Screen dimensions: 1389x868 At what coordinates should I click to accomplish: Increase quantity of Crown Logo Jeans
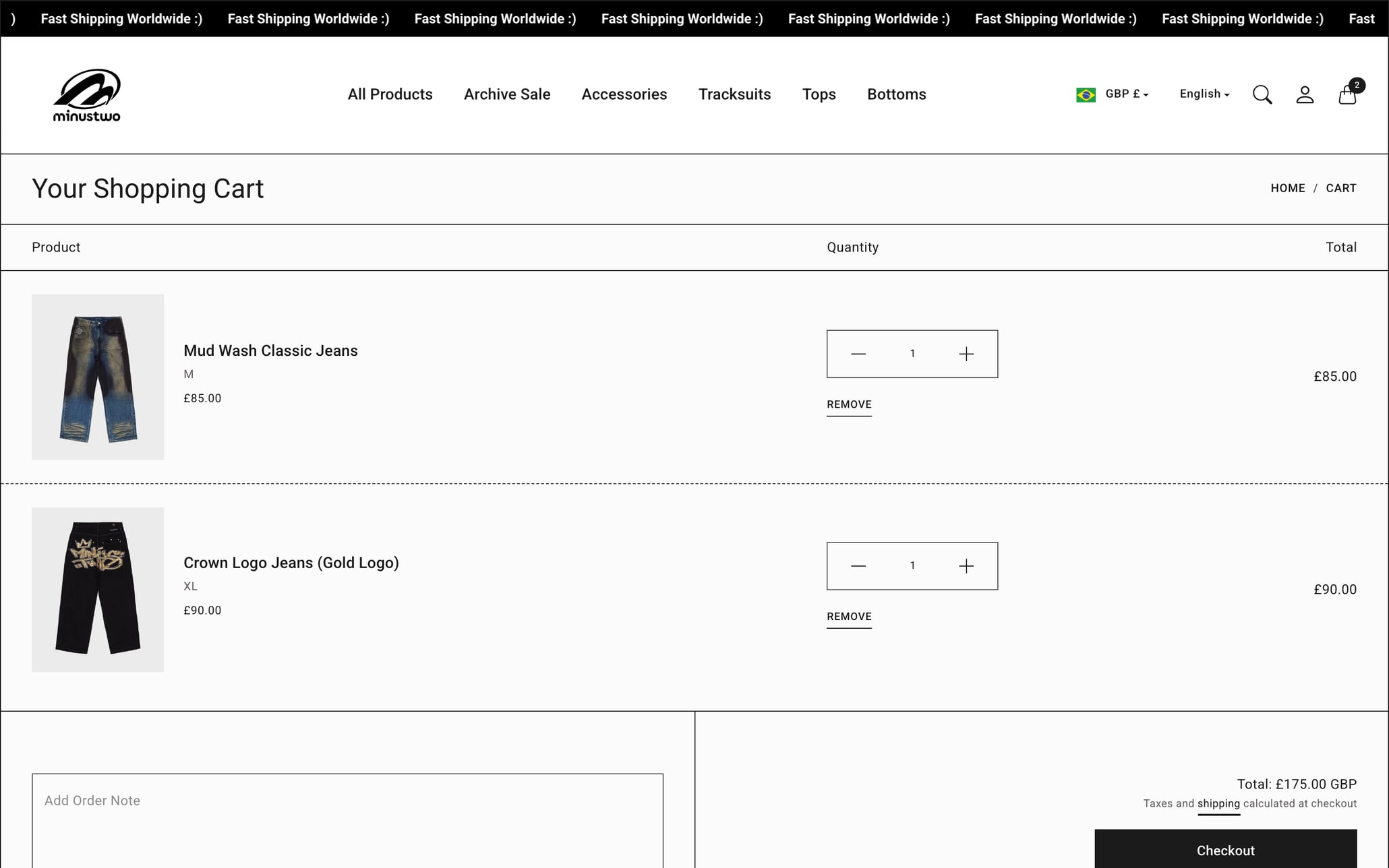966,566
